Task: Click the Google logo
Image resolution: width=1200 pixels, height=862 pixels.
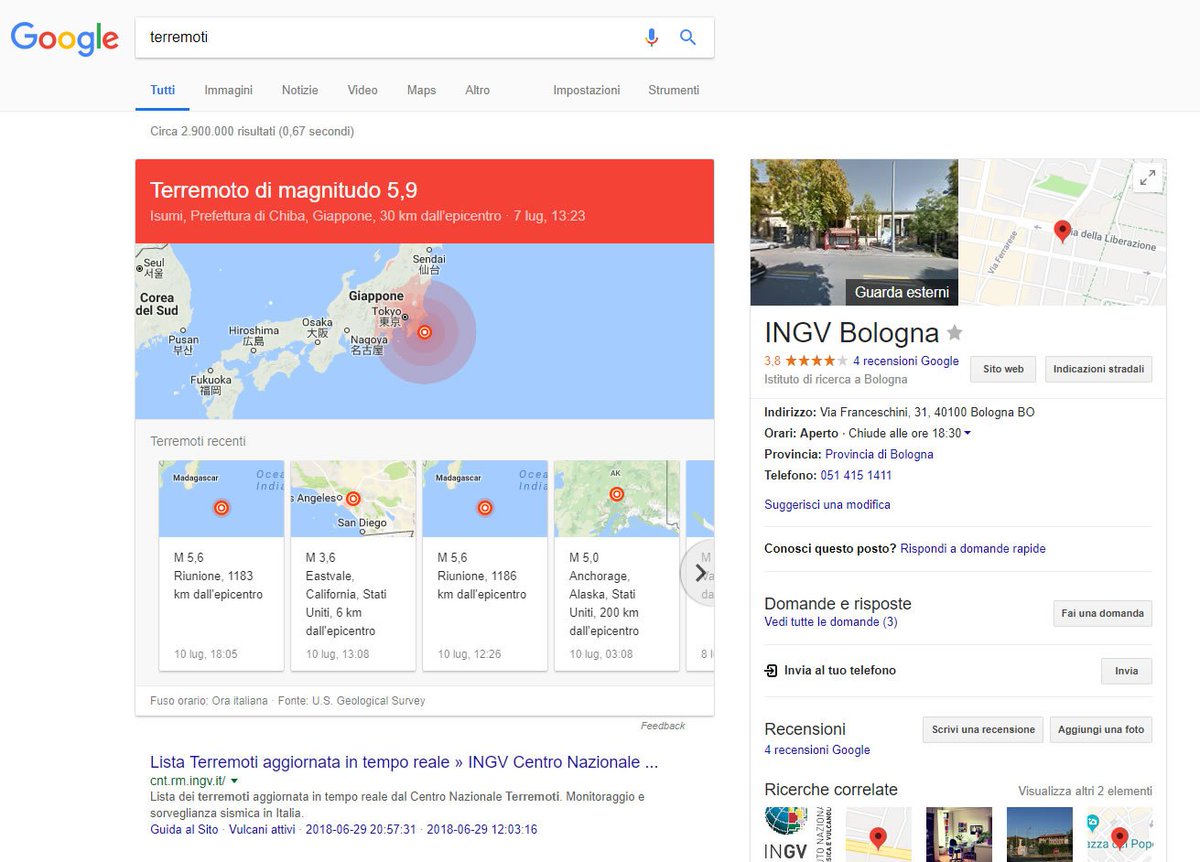Action: 65,38
